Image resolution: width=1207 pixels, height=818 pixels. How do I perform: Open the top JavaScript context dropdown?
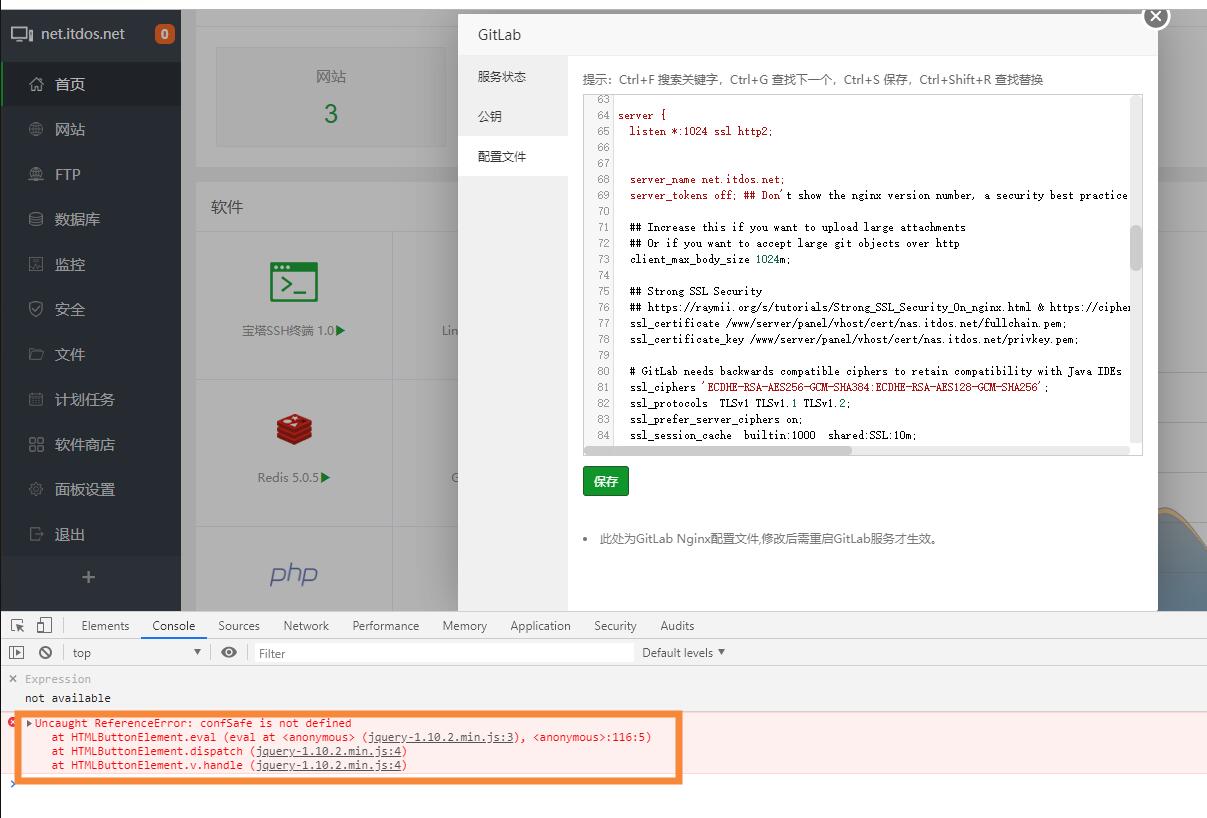click(x=136, y=652)
